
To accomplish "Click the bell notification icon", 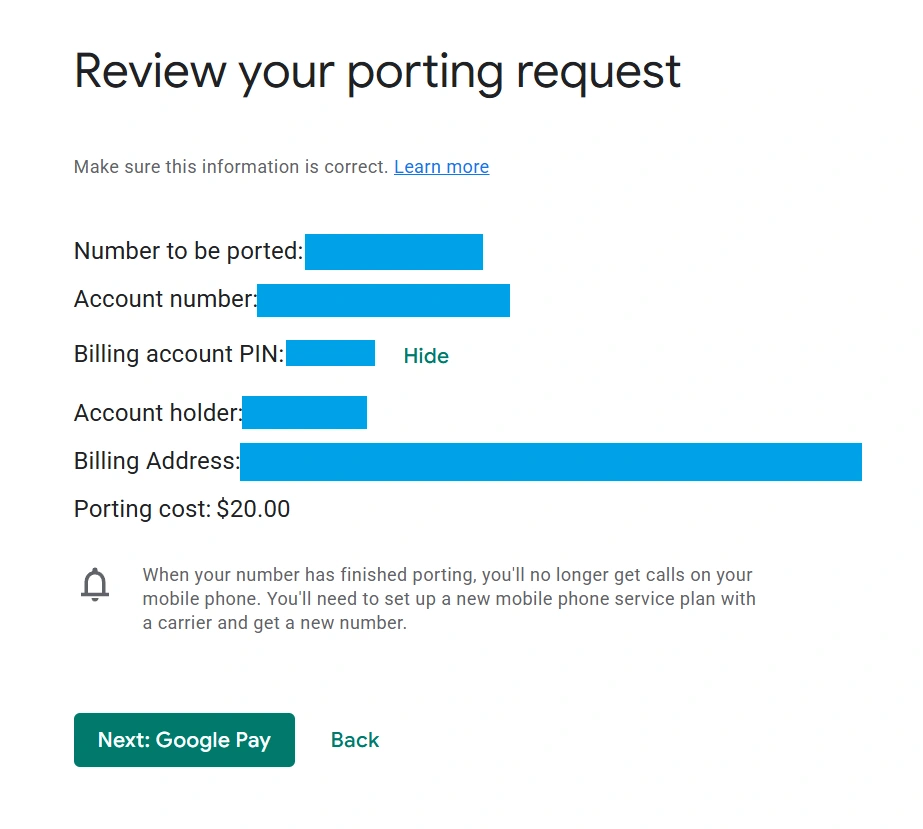I will pyautogui.click(x=95, y=584).
